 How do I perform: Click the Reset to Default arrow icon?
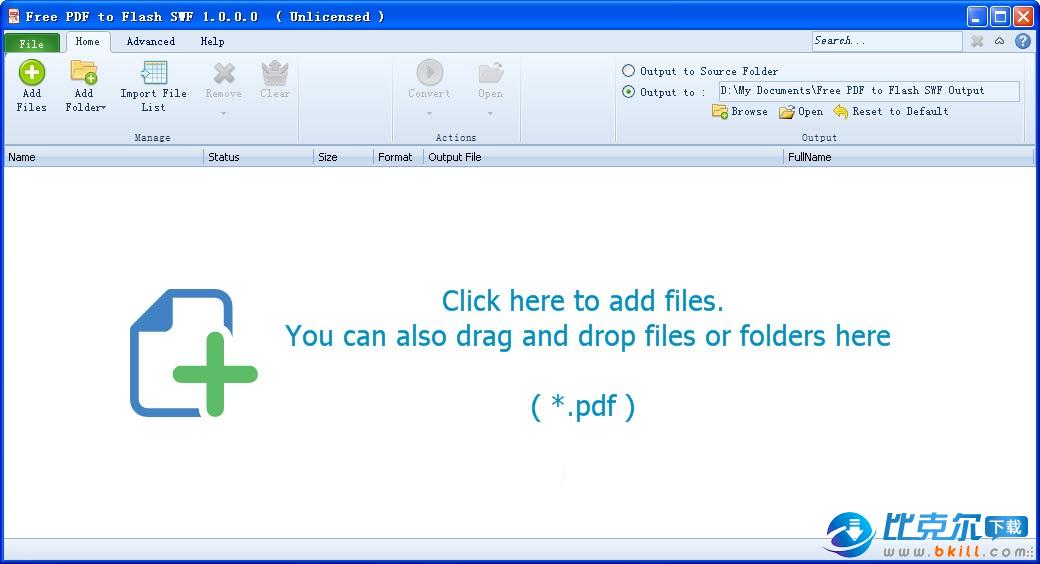[841, 112]
